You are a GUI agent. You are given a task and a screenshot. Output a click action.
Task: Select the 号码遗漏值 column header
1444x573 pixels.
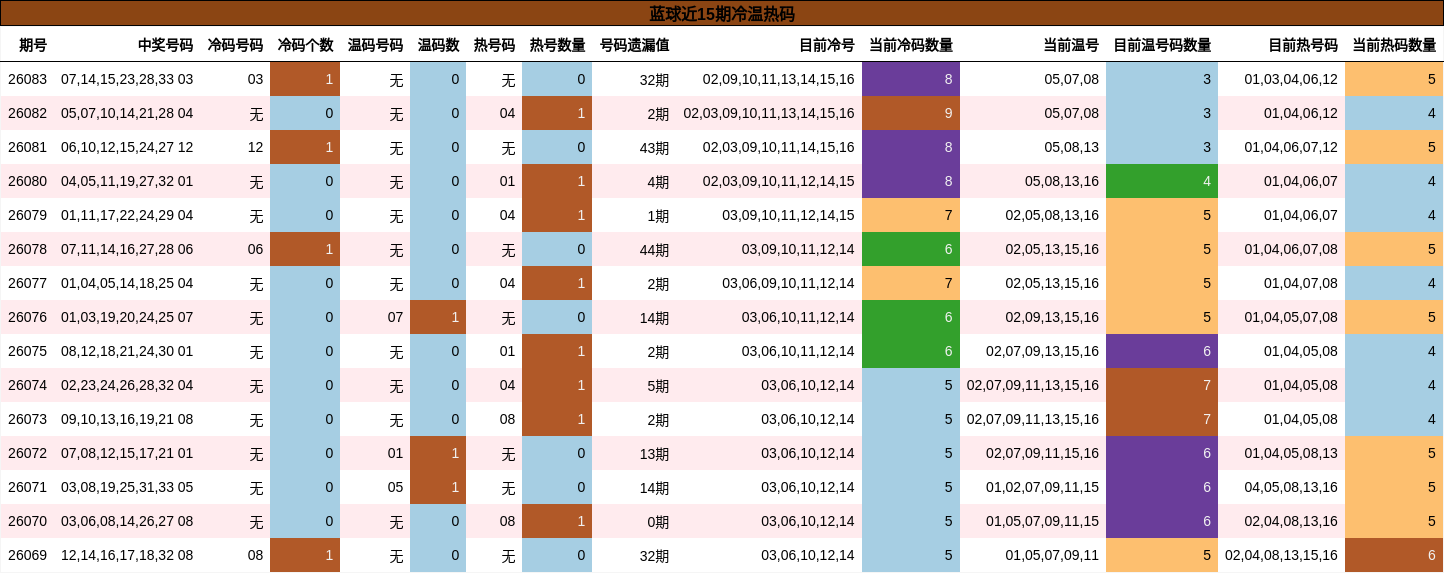click(x=634, y=45)
